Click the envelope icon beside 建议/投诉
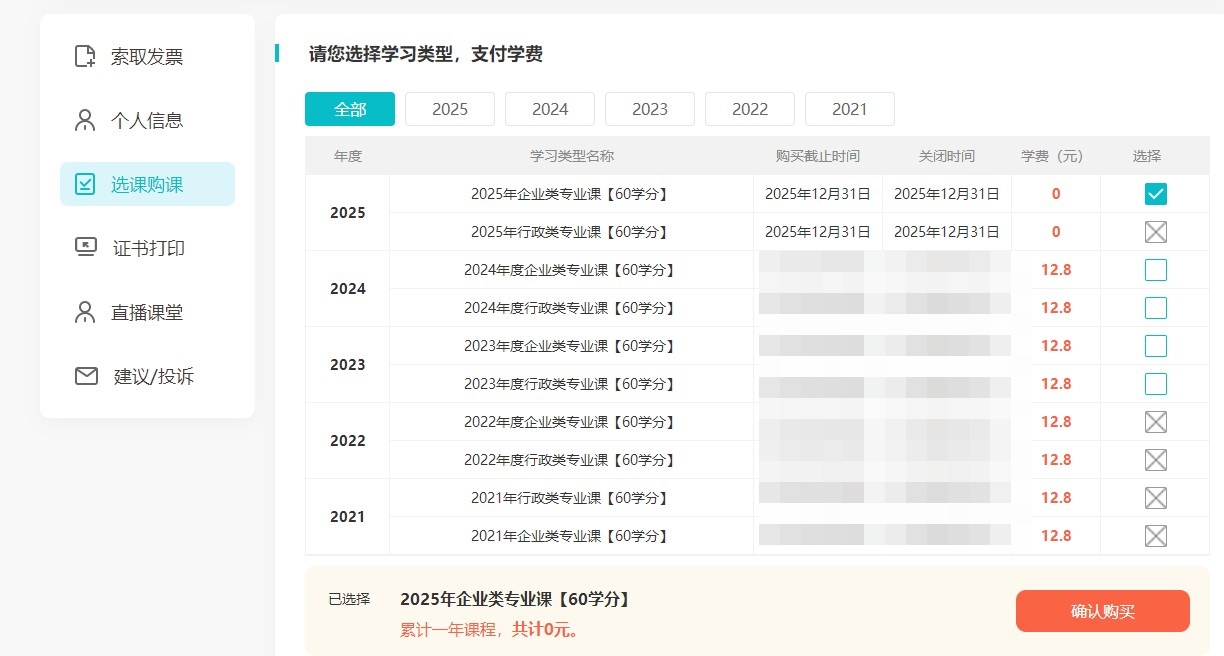Viewport: 1224px width, 656px height. (86, 376)
